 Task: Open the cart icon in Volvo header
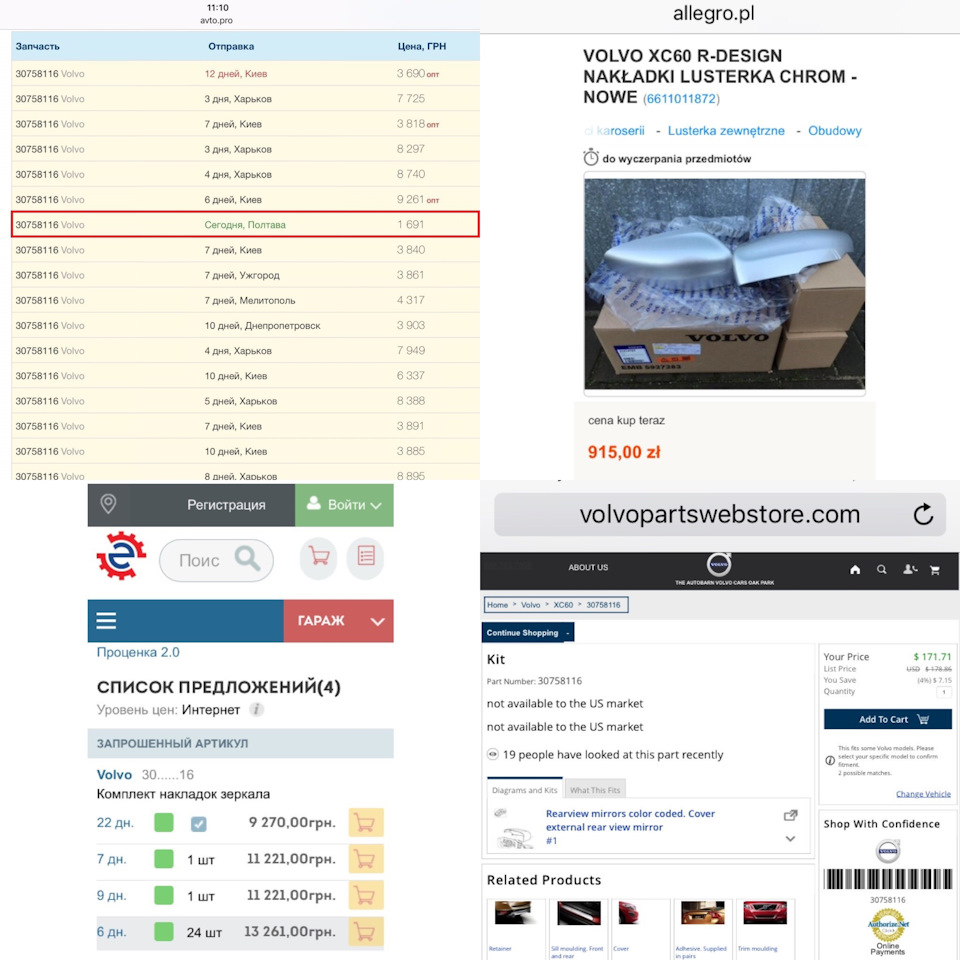(x=935, y=570)
